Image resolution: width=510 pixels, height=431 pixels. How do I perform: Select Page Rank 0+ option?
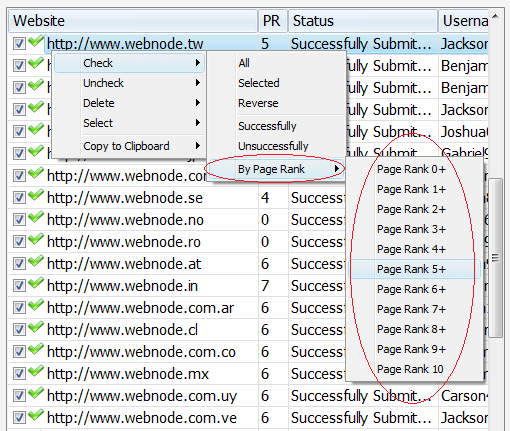pos(414,169)
